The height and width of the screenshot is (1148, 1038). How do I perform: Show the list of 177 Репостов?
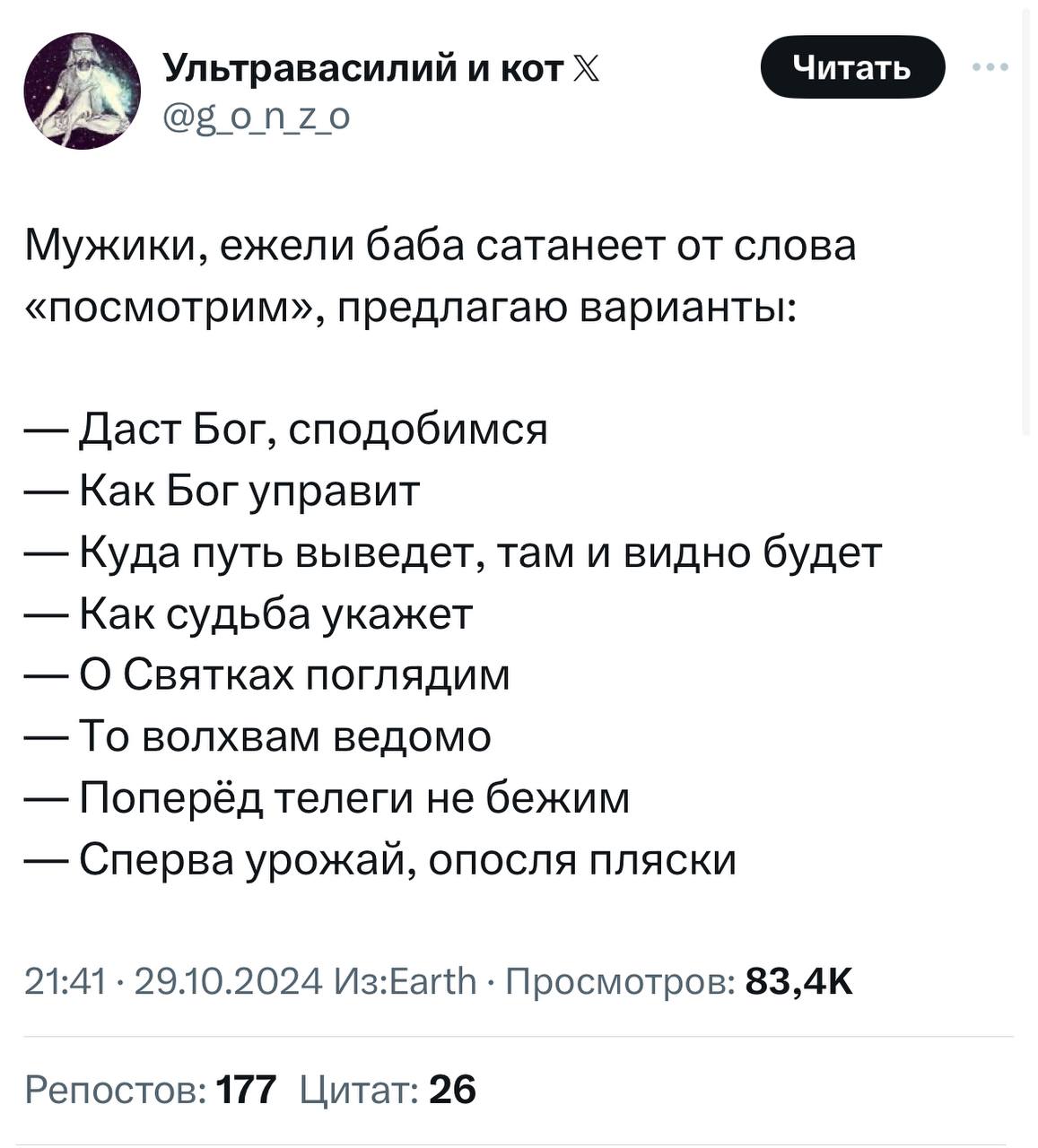point(151,1090)
